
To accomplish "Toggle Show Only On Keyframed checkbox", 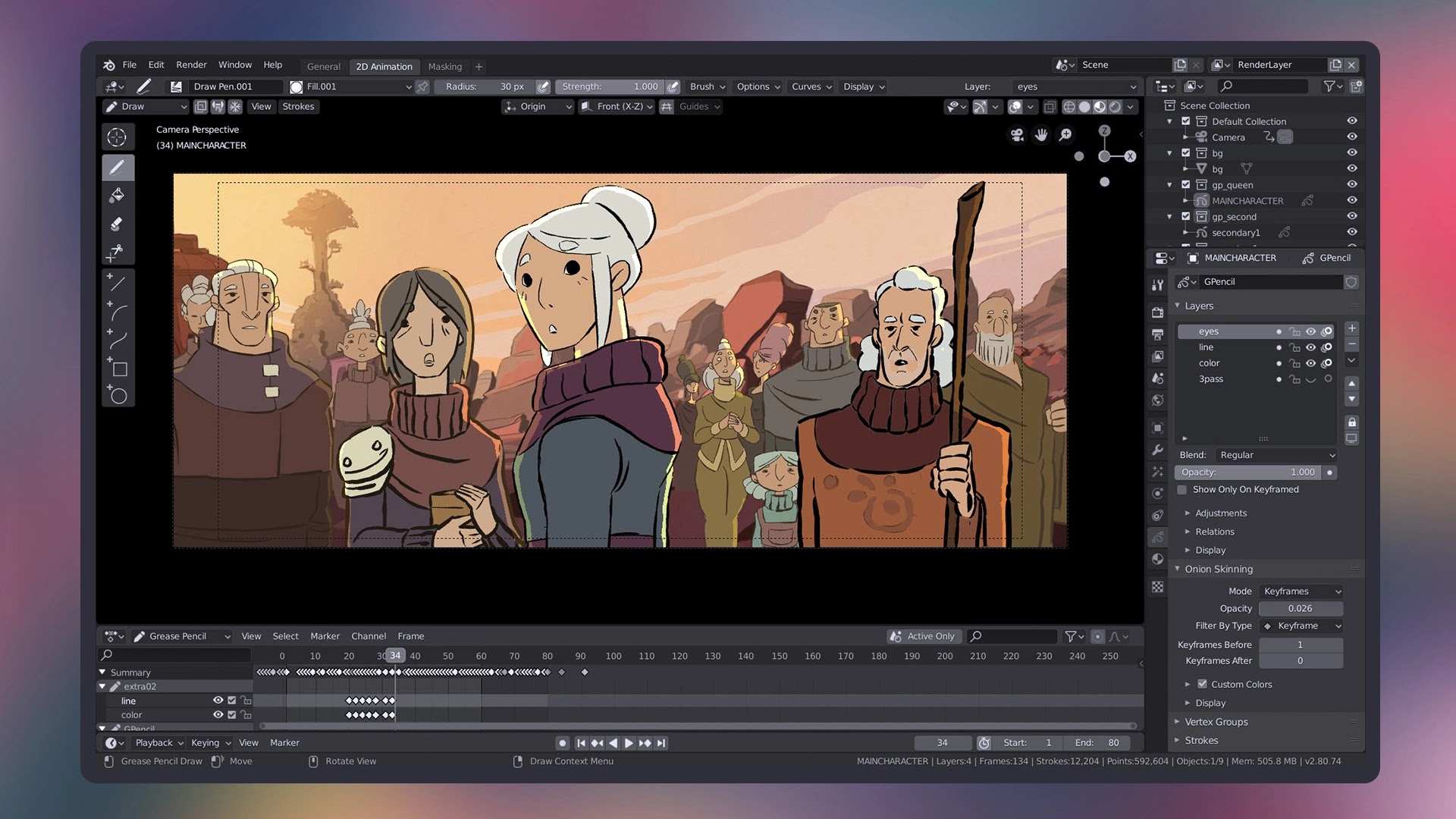I will pyautogui.click(x=1181, y=490).
